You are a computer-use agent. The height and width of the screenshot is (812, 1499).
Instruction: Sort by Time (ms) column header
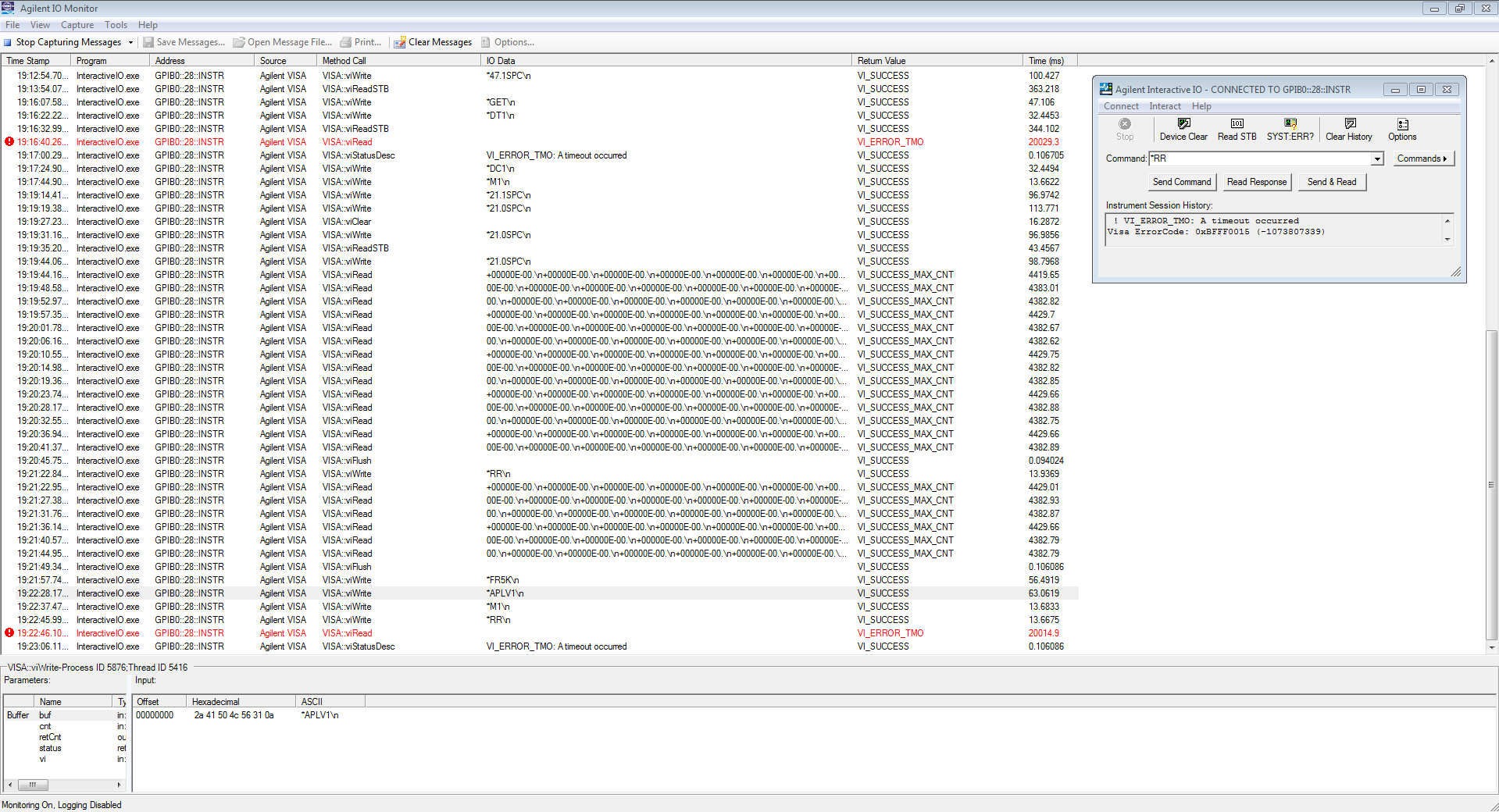click(1051, 60)
